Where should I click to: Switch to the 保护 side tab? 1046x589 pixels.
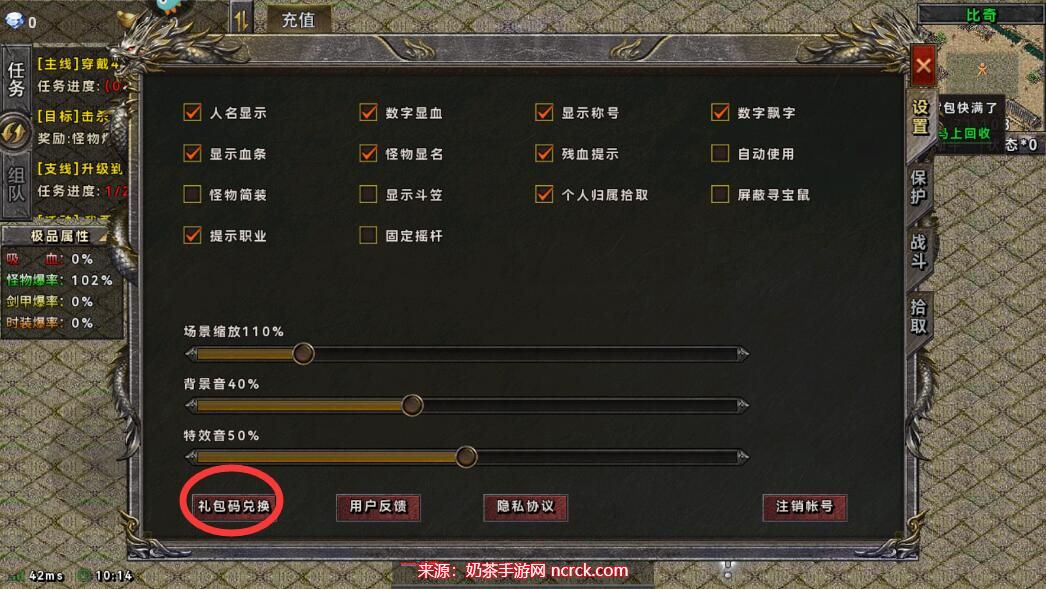click(919, 187)
